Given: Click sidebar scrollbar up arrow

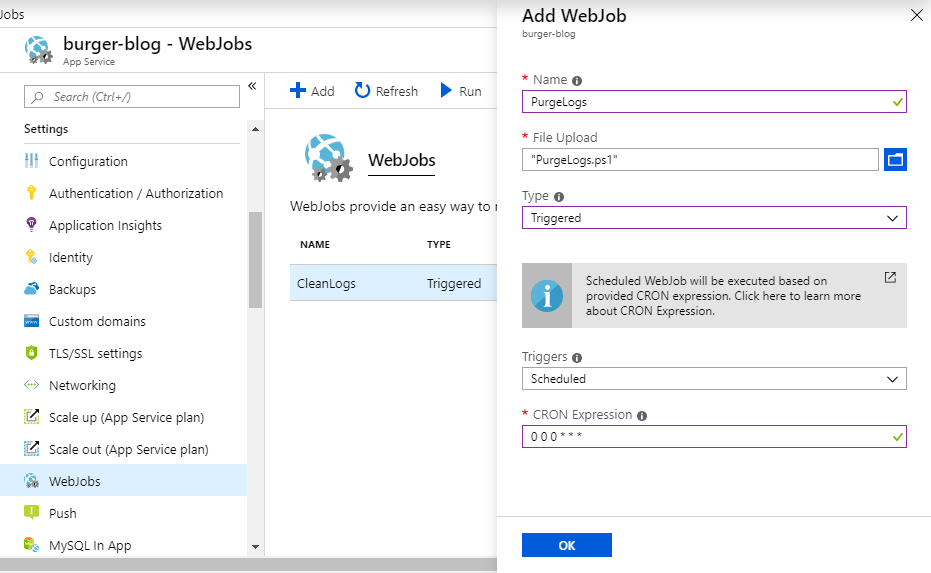Looking at the screenshot, I should (255, 129).
